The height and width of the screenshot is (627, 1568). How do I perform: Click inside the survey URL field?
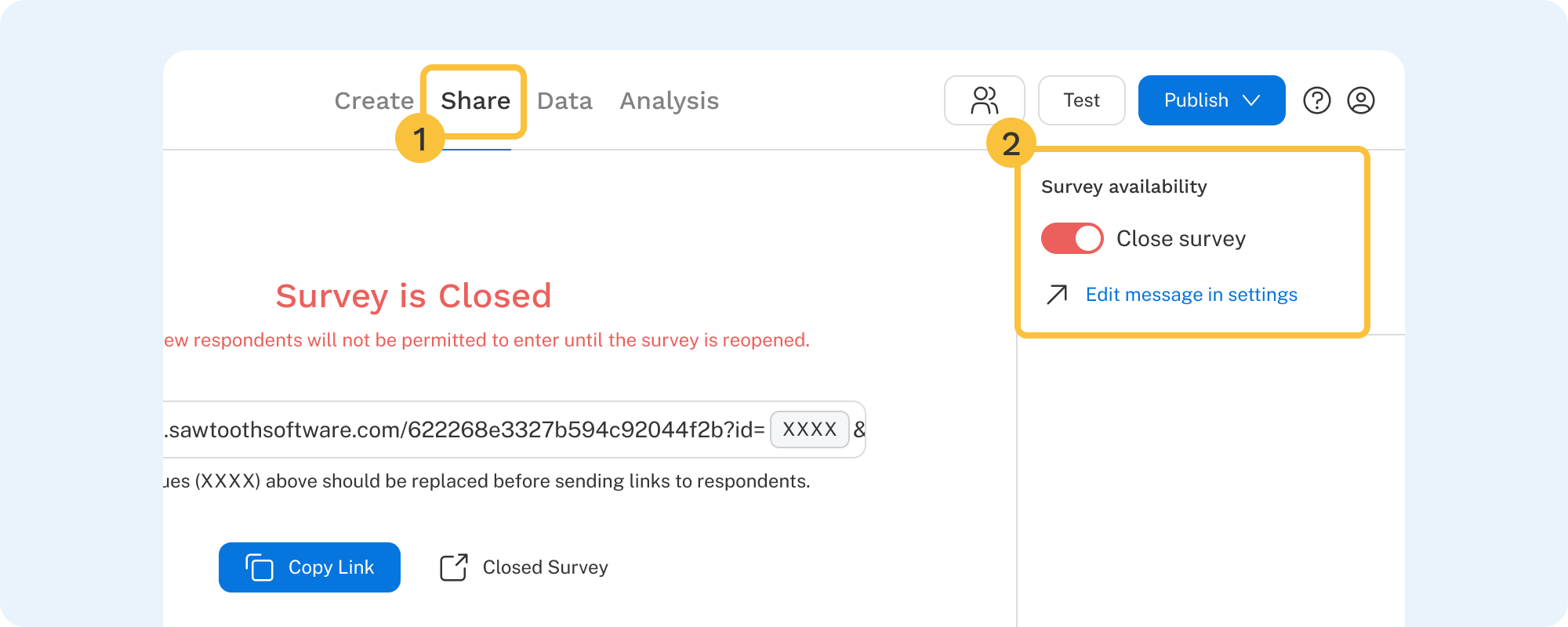pyautogui.click(x=463, y=429)
